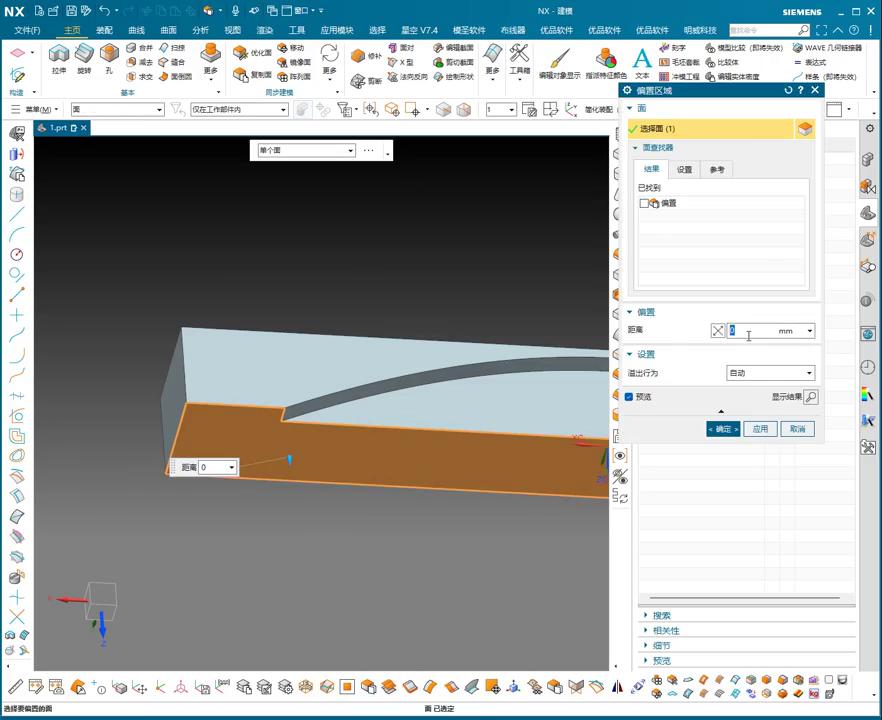Open the 工具箱 toolbox icon

[520, 56]
